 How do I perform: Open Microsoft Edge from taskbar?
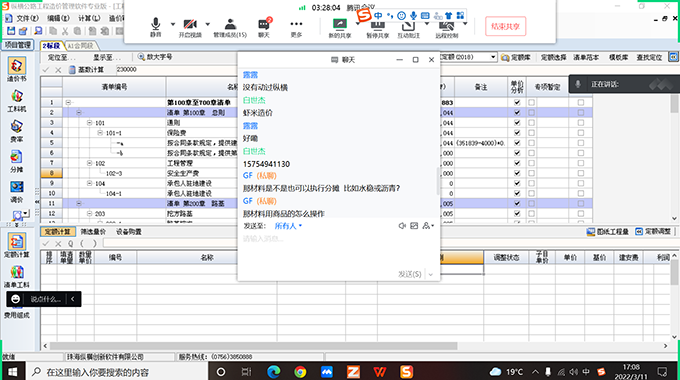coord(274,372)
